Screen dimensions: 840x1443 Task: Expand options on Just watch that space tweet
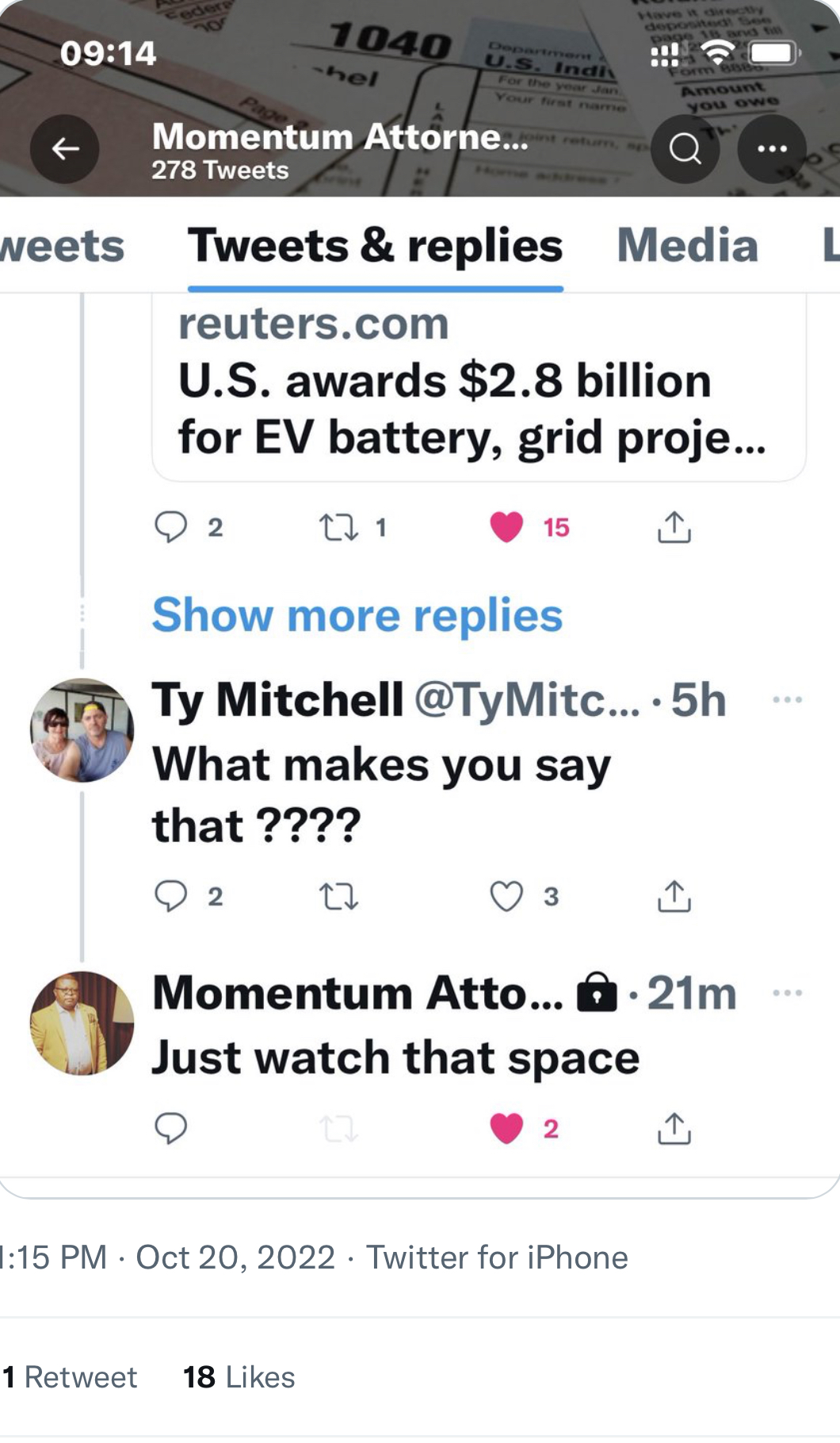coord(787,993)
